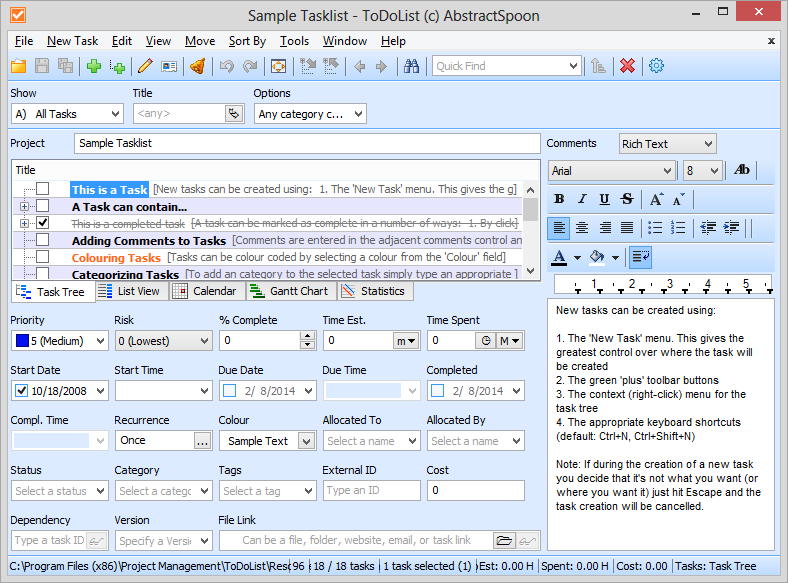Click the background fill colour bucket
Screen dimensions: 788x583
pos(597,257)
